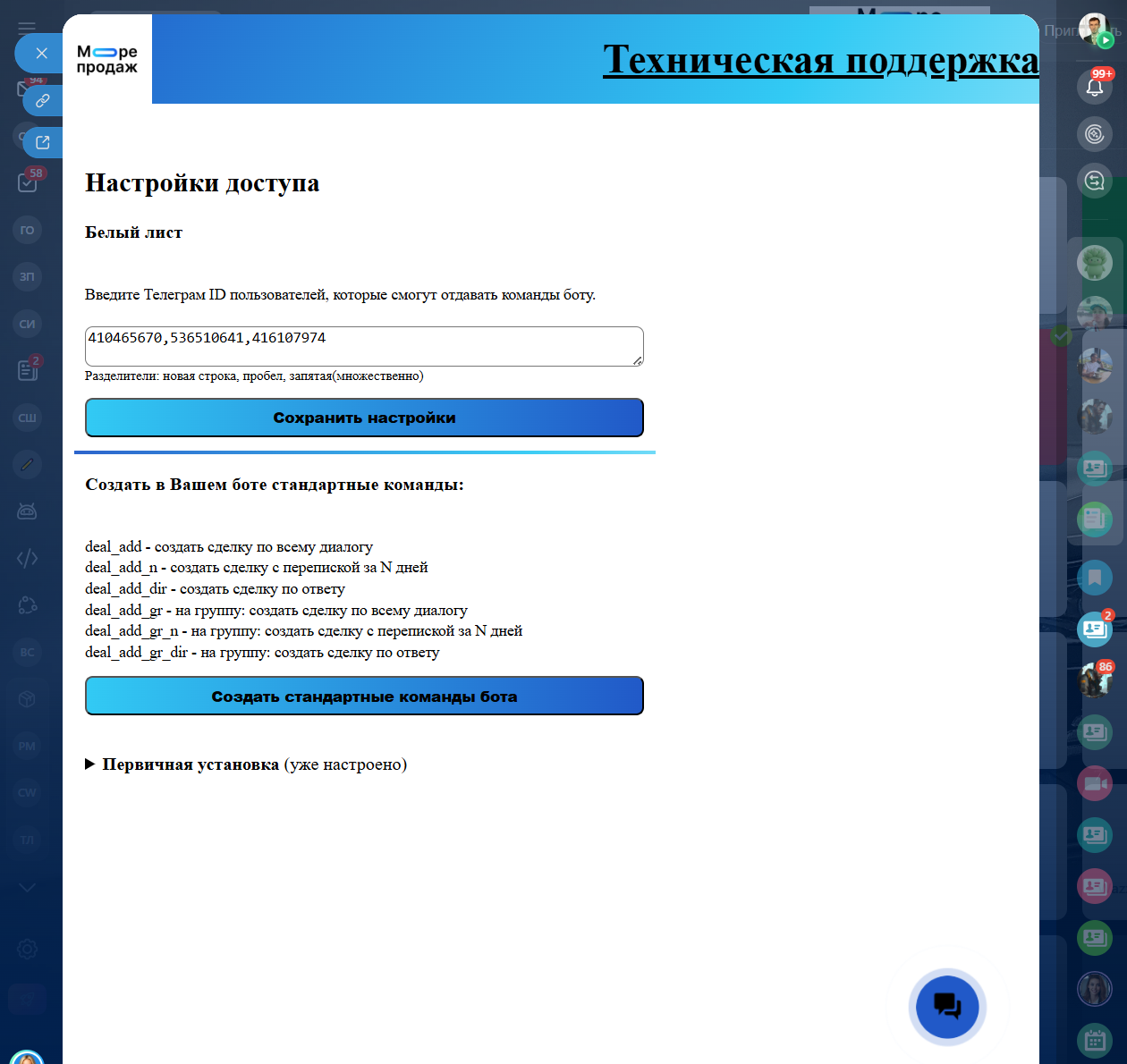
Task: Open the ЗП sidebar item
Action: coord(28,276)
